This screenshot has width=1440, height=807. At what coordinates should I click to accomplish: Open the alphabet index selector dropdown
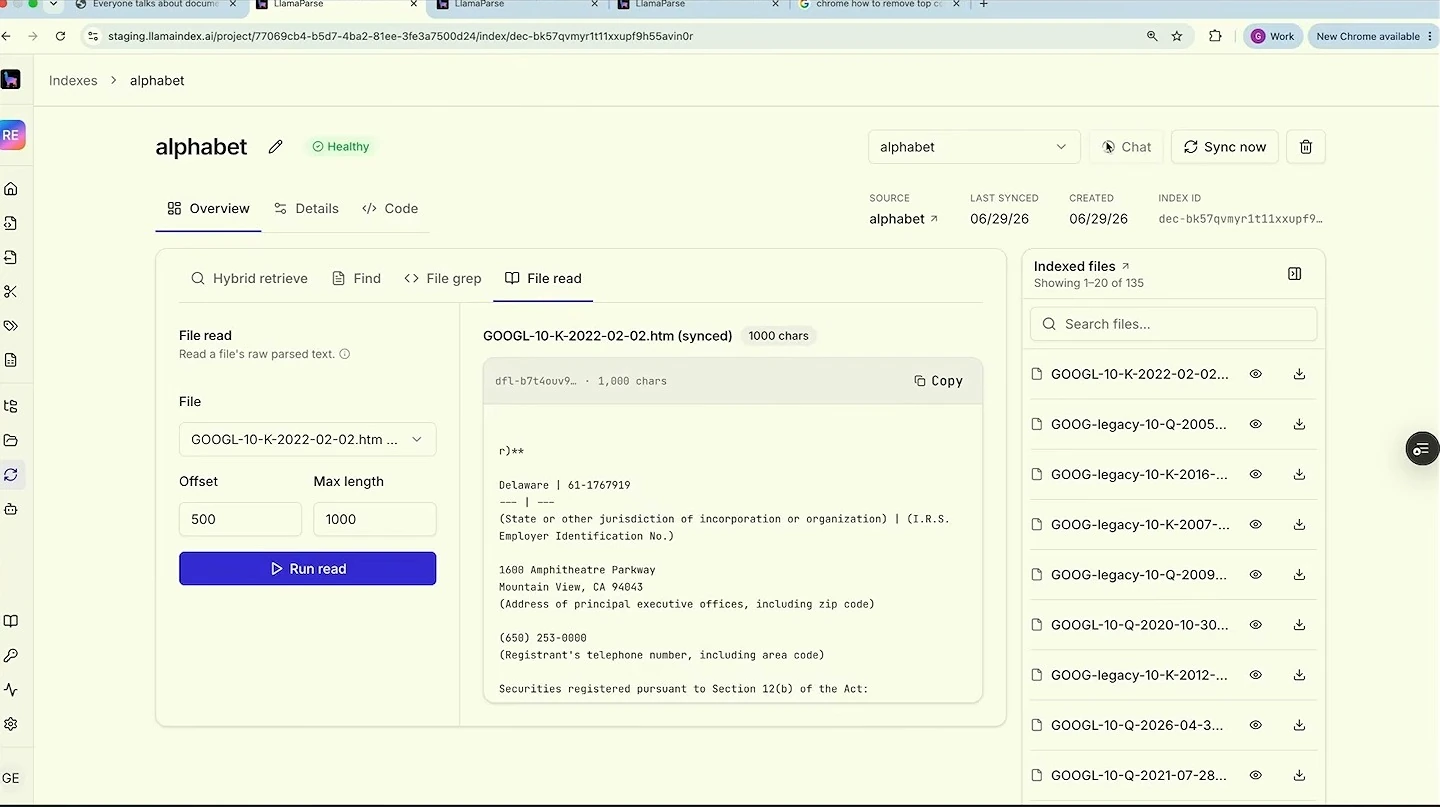(x=974, y=147)
